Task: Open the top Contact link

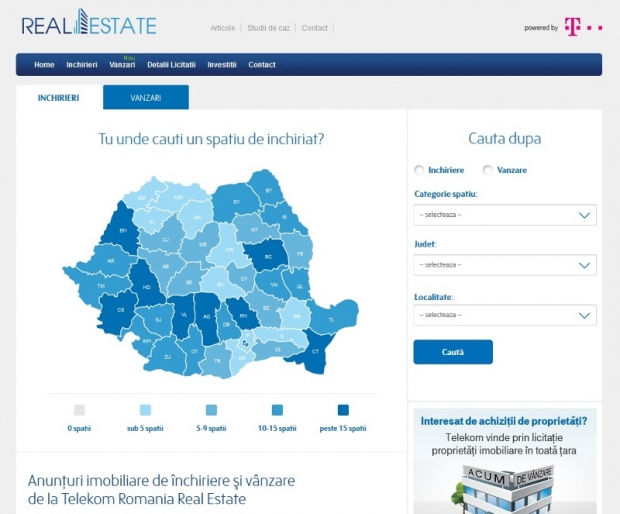Action: coord(314,28)
